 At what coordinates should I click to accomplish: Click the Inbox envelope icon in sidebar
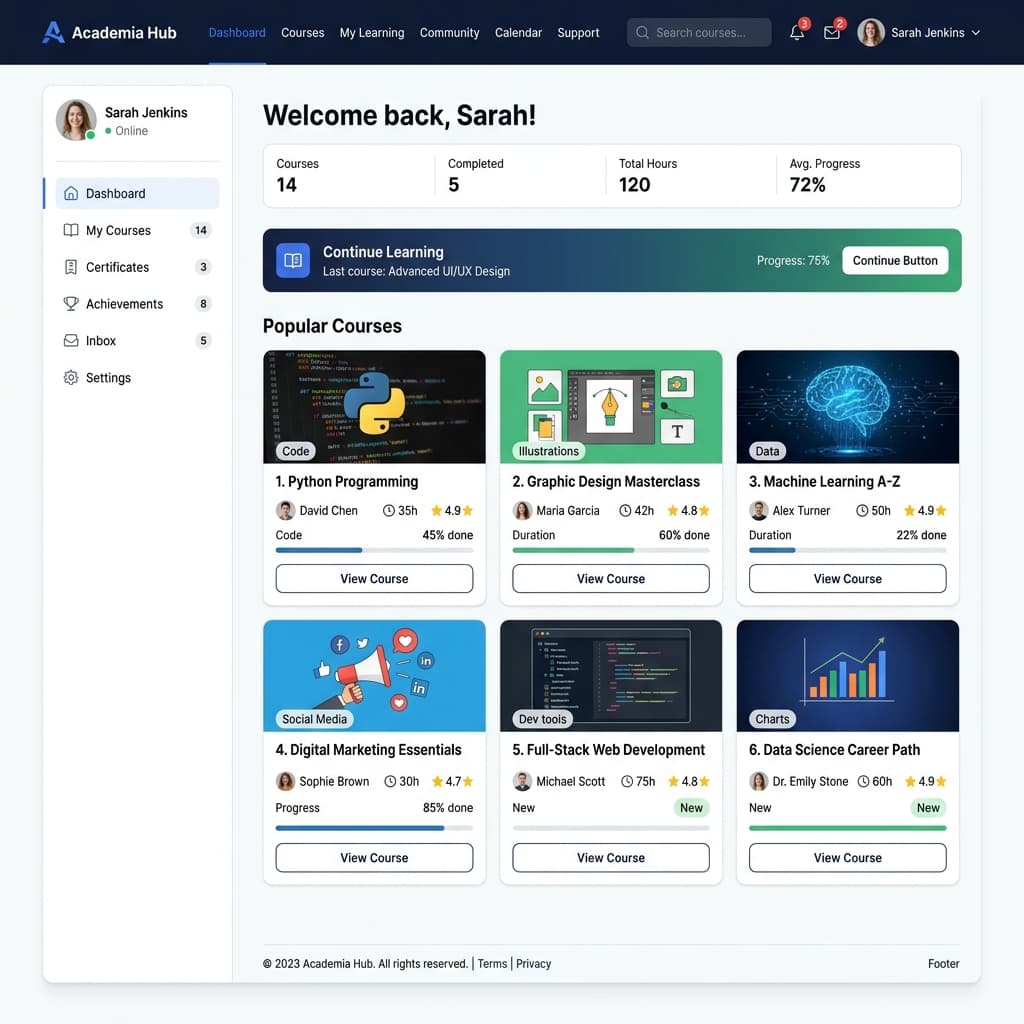(71, 340)
